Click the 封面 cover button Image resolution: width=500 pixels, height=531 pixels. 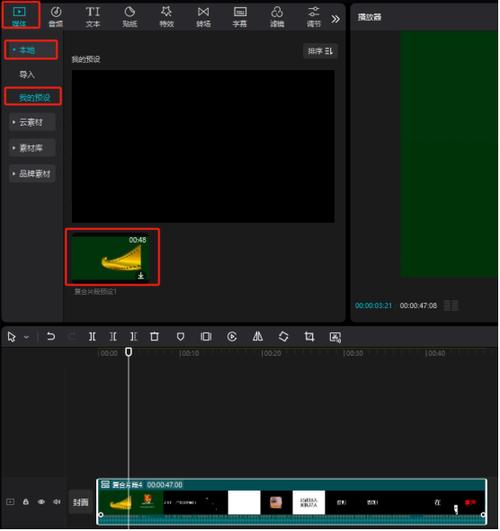click(x=81, y=502)
